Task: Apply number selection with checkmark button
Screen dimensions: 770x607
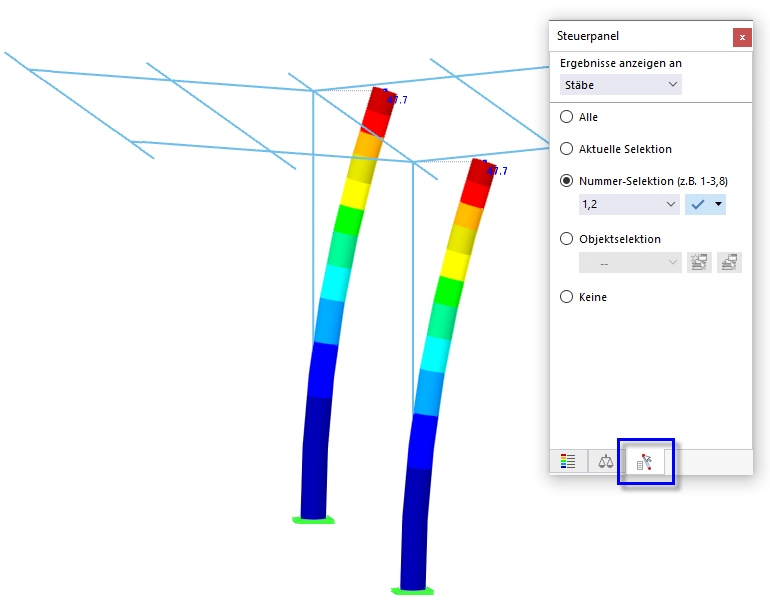Action: [x=697, y=204]
